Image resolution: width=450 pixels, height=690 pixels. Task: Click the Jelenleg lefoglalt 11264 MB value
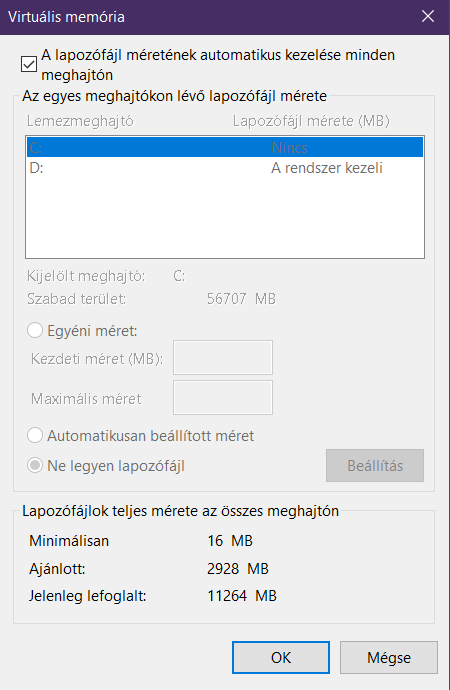tap(242, 596)
